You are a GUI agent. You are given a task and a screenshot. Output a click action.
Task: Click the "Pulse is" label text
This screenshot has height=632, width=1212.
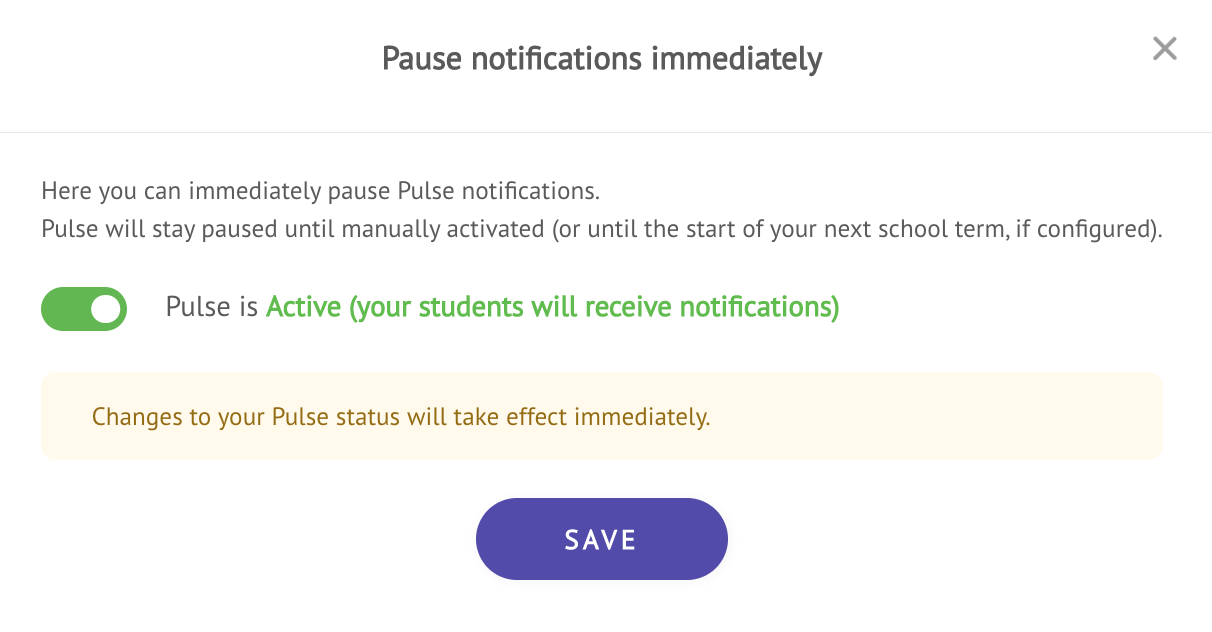point(212,307)
